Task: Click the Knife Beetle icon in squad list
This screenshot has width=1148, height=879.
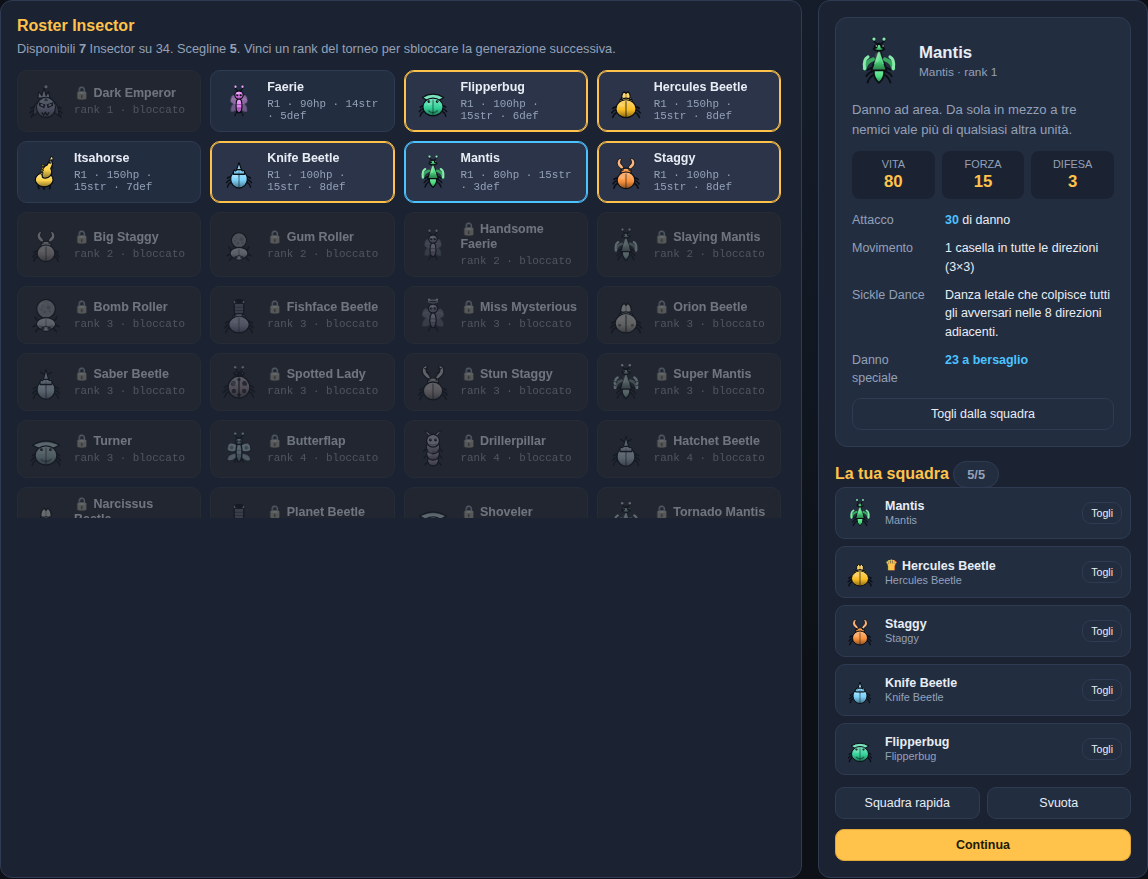Action: [x=860, y=692]
